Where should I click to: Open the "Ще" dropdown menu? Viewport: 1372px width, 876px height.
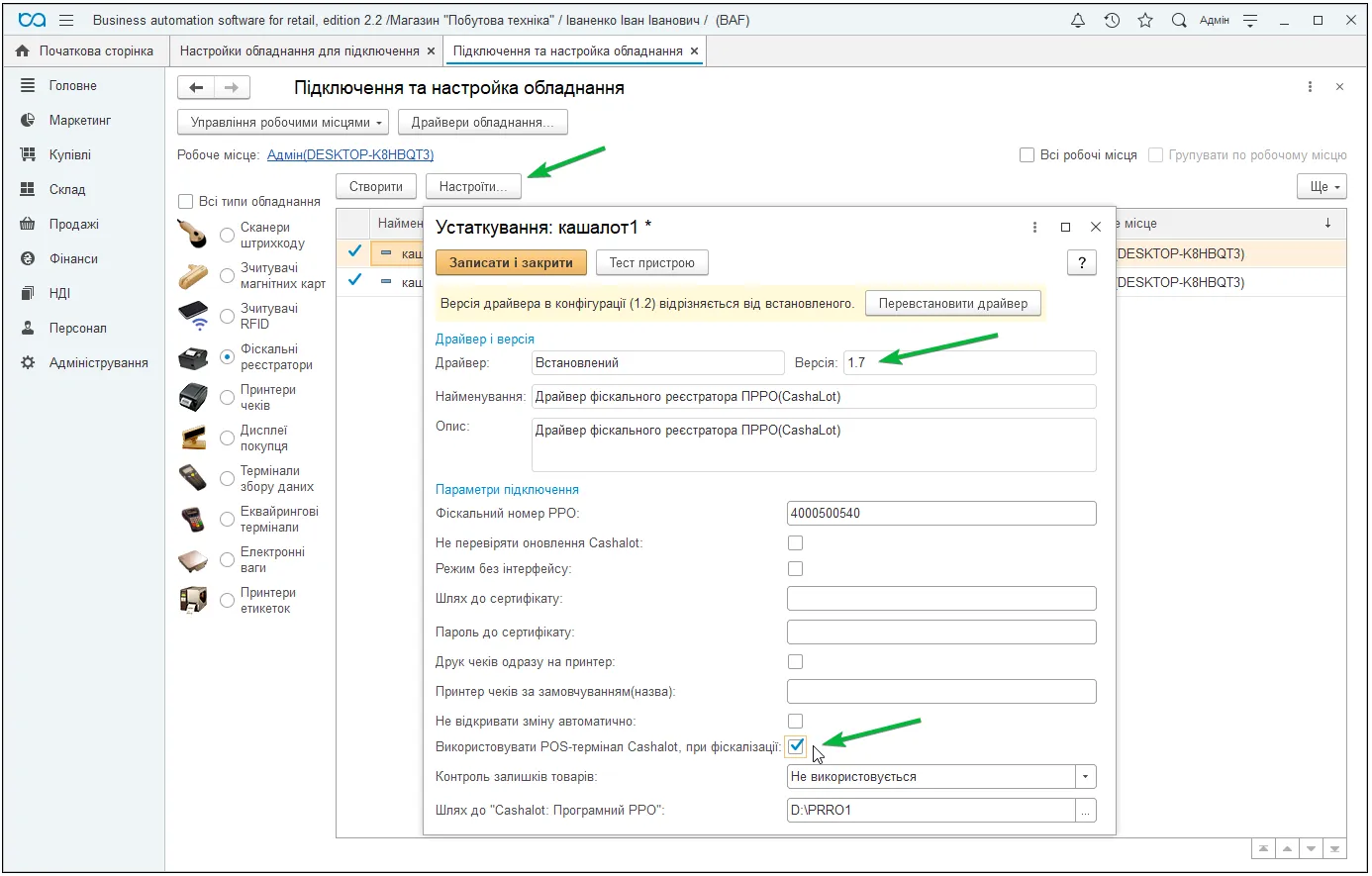tap(1323, 186)
